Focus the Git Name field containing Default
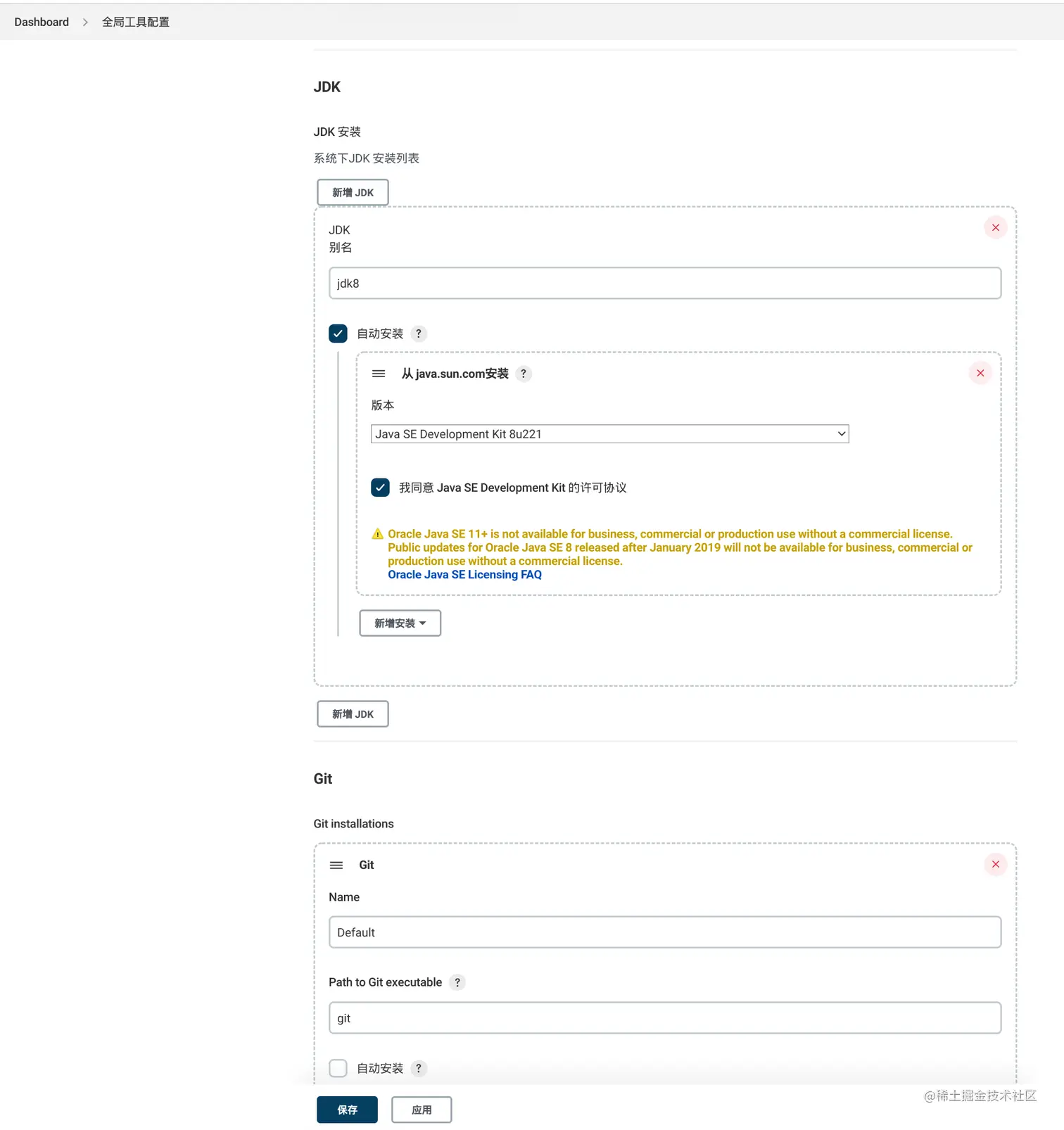The height and width of the screenshot is (1130, 1064). (665, 932)
